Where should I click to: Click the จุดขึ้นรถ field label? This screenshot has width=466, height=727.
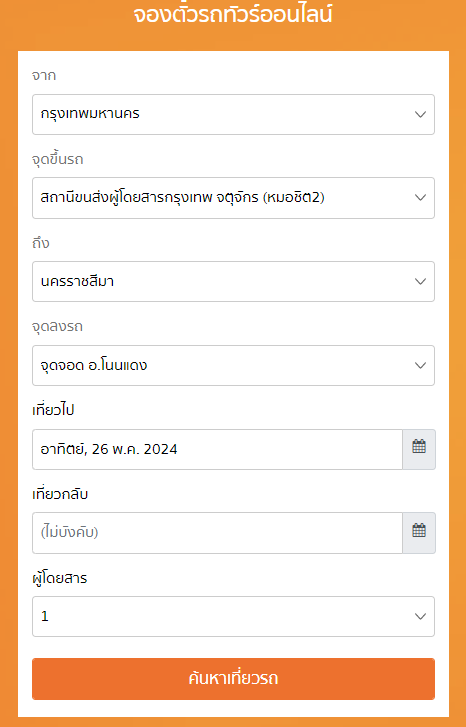57,159
